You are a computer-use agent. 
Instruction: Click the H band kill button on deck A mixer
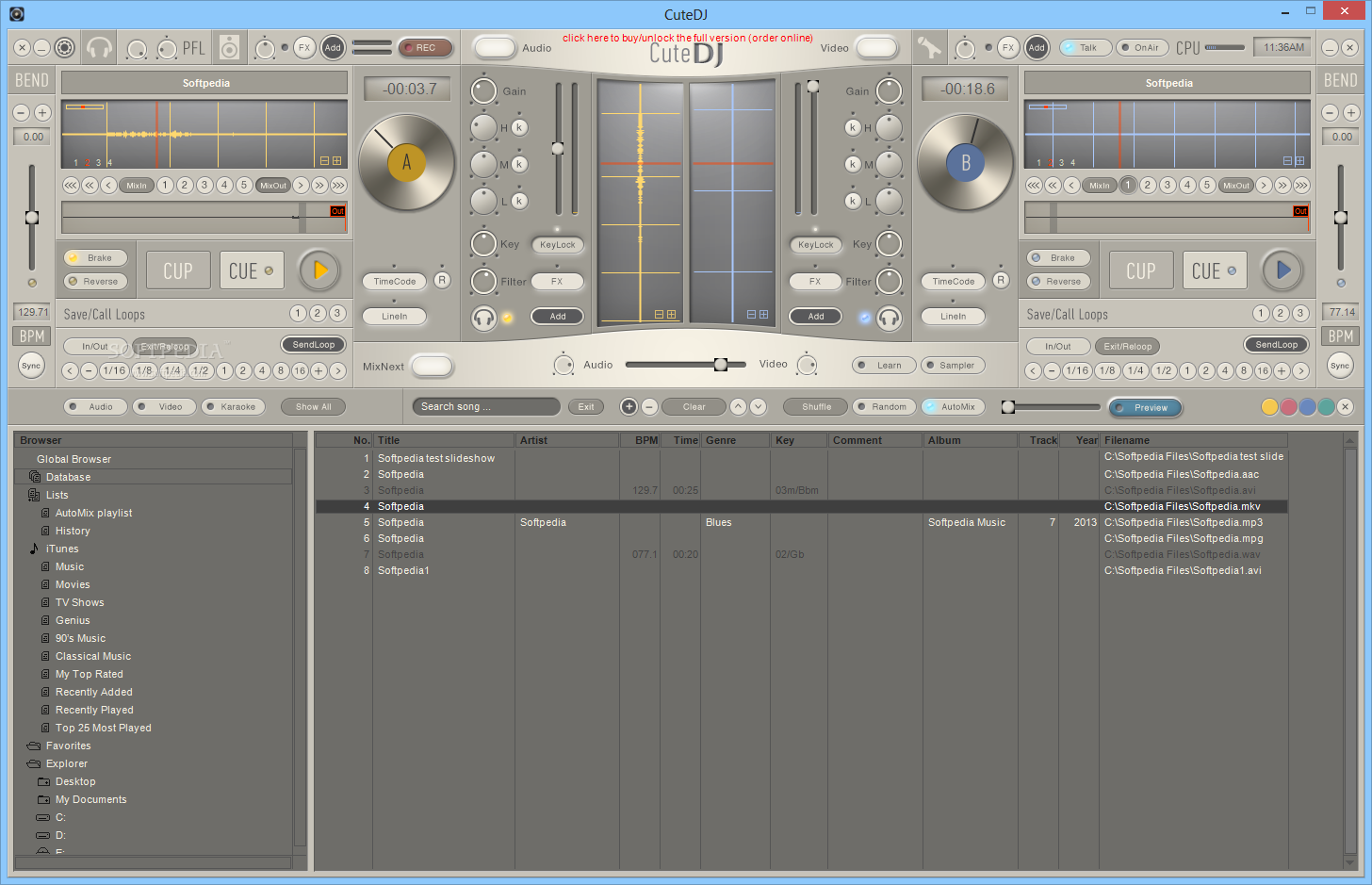tap(519, 127)
